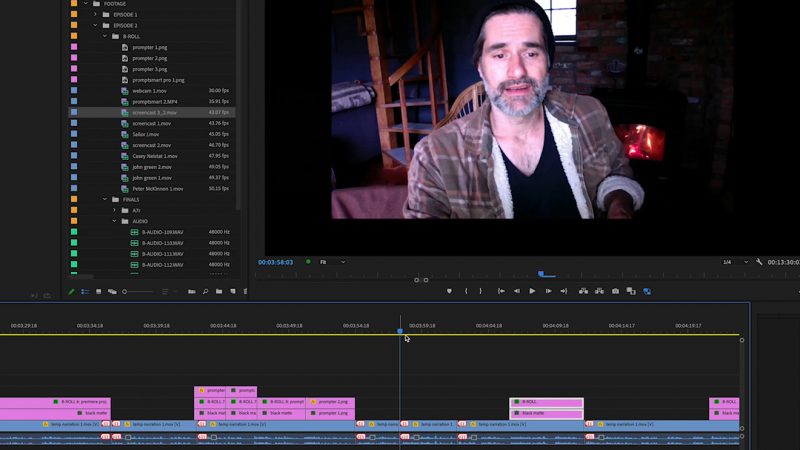Viewport: 800px width, 450px height.
Task: Click B-ROLL in premiere pro timeline clip
Action: click(x=55, y=402)
